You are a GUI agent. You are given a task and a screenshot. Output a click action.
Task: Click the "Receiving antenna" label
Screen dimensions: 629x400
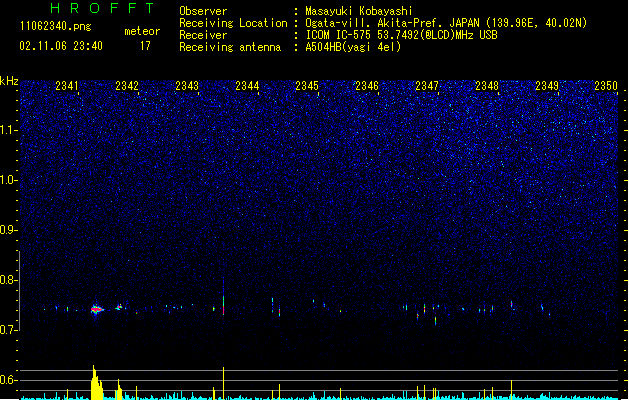[x=230, y=47]
